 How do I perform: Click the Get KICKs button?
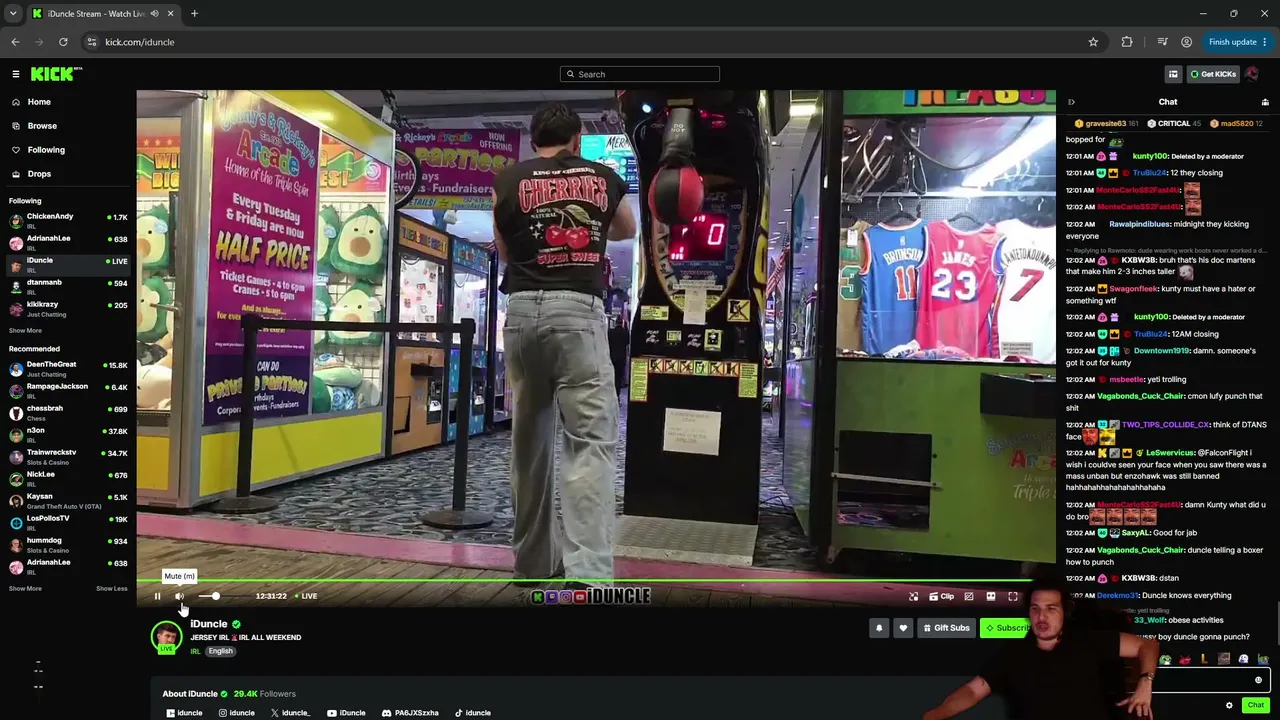tap(1213, 74)
